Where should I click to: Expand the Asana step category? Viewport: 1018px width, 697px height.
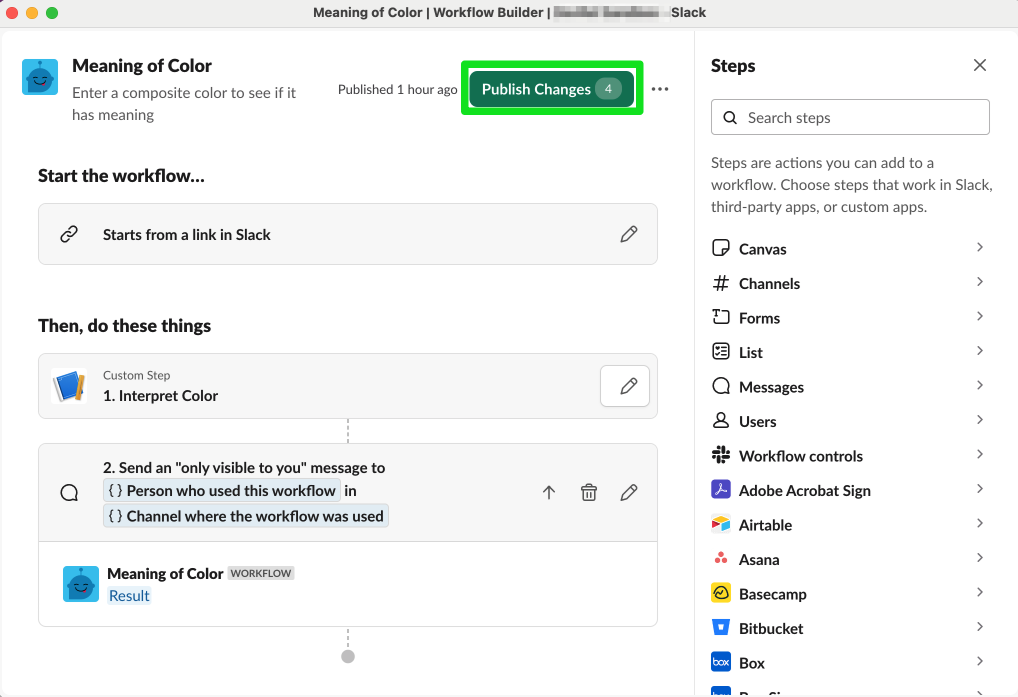pyautogui.click(x=978, y=558)
